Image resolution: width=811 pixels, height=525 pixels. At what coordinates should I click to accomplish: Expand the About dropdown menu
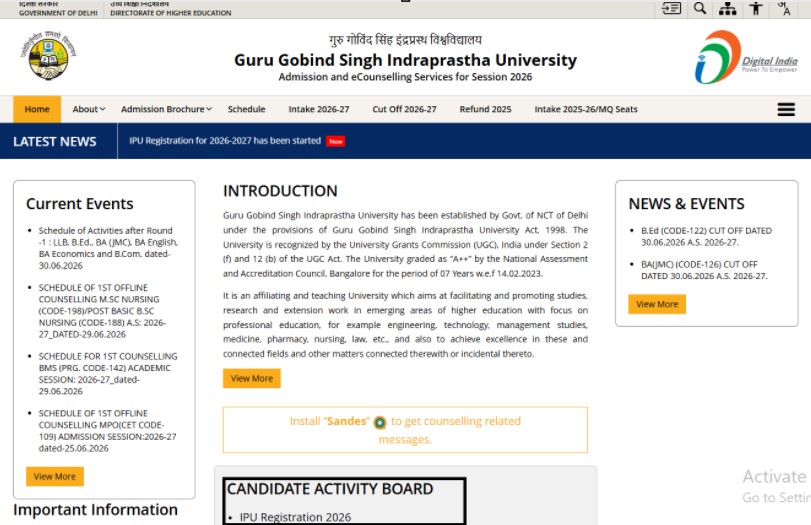tap(88, 109)
